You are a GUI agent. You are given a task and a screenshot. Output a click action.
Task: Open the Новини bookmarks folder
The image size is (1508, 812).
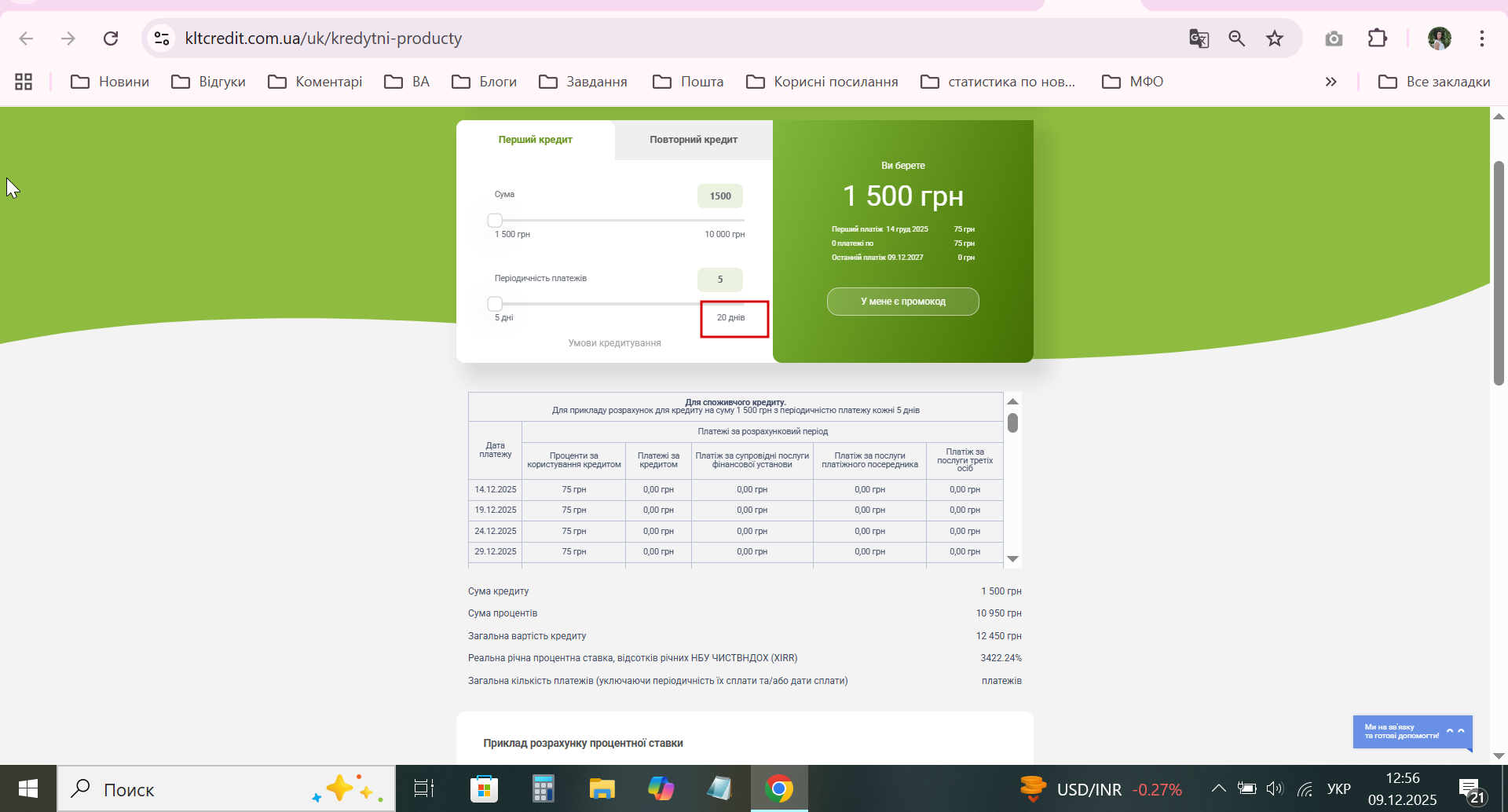110,82
